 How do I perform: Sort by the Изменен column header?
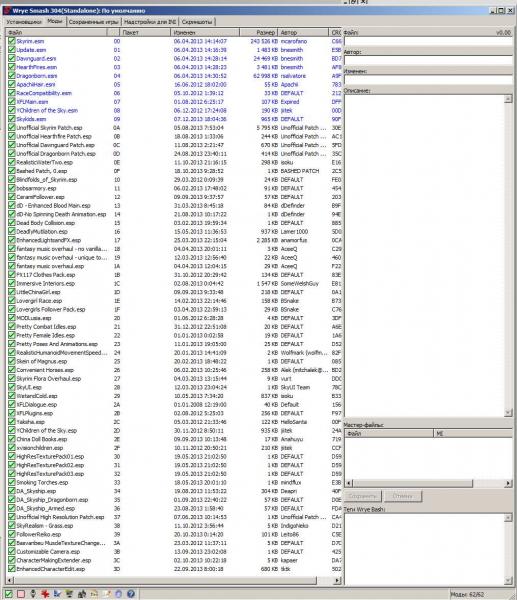205,33
